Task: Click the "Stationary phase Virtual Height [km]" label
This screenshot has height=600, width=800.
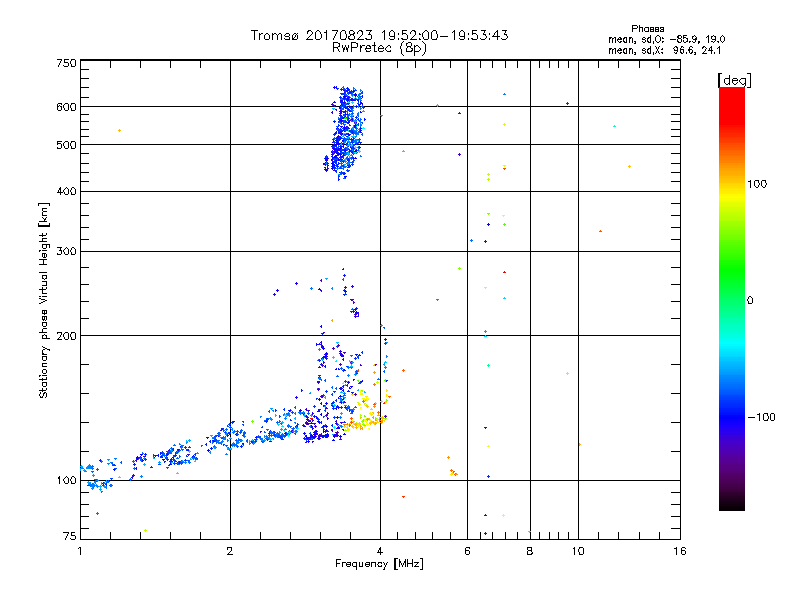Action: pos(43,300)
